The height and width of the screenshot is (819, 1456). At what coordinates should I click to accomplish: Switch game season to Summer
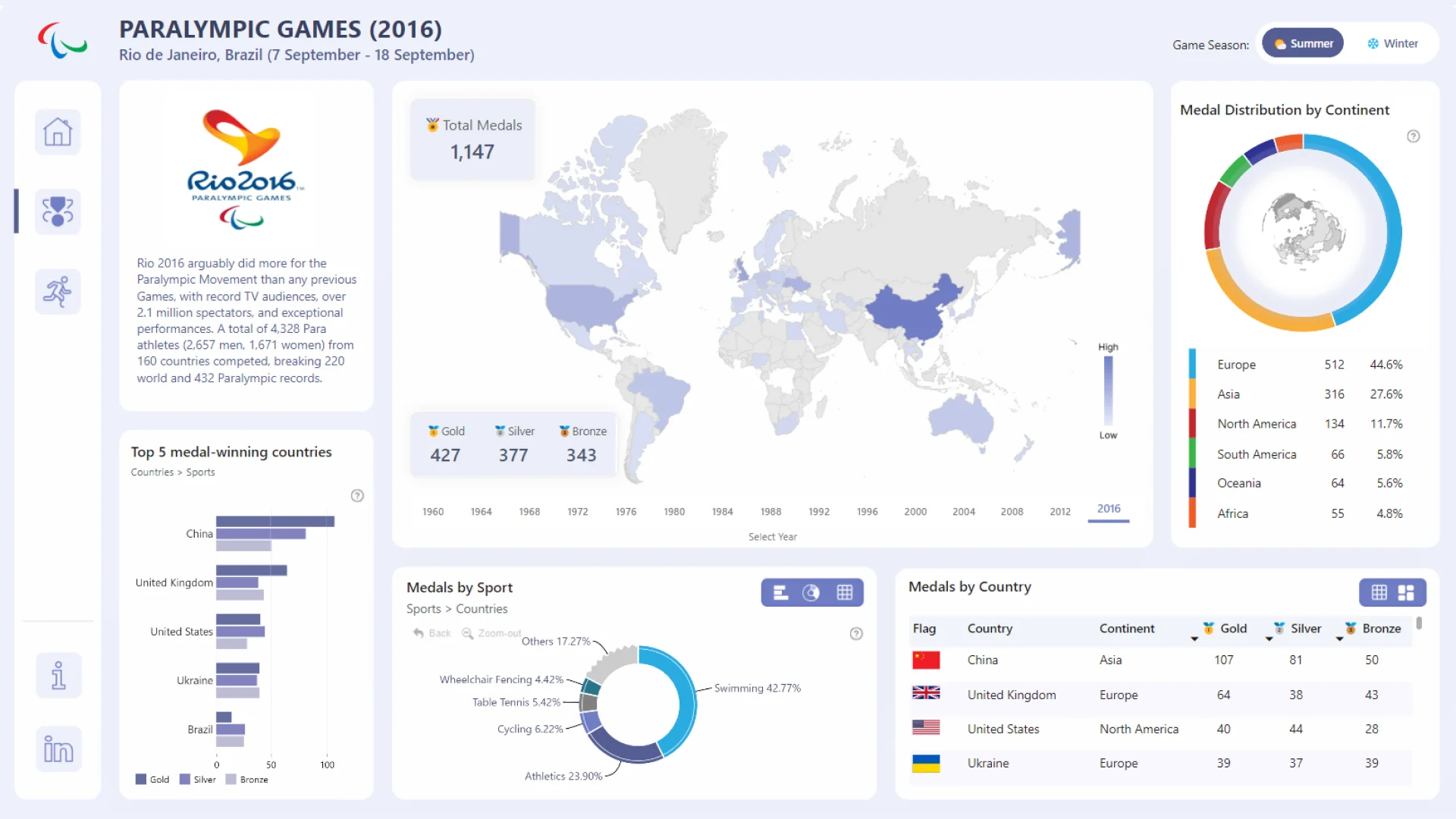1303,43
